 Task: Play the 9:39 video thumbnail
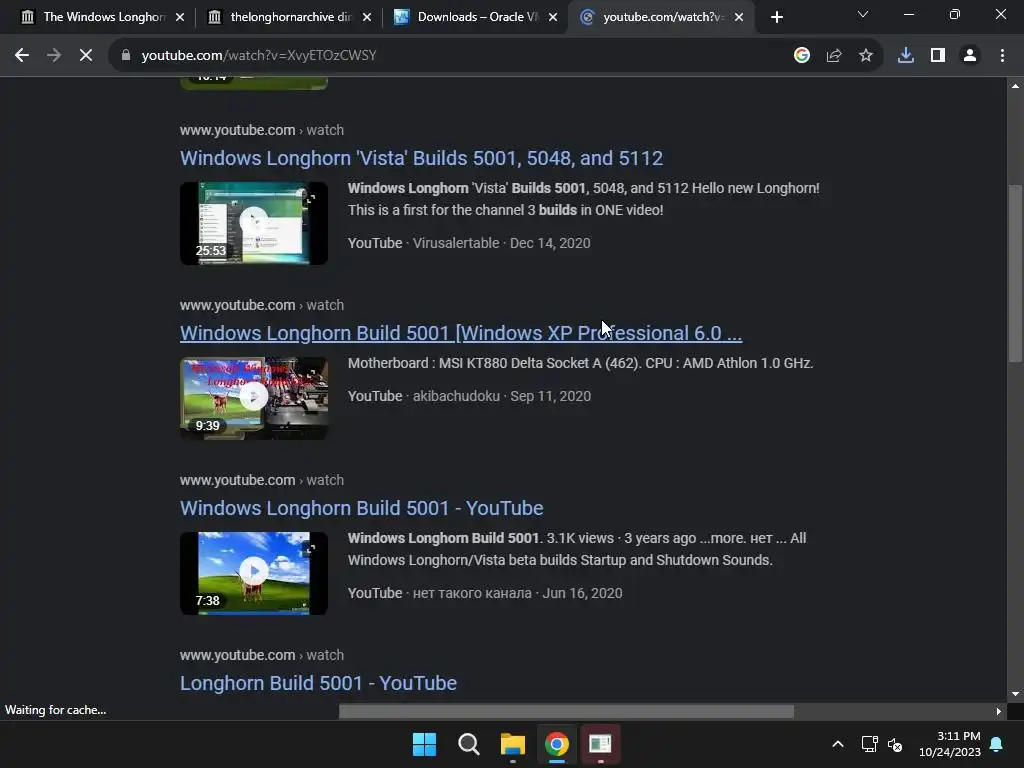[x=254, y=398]
